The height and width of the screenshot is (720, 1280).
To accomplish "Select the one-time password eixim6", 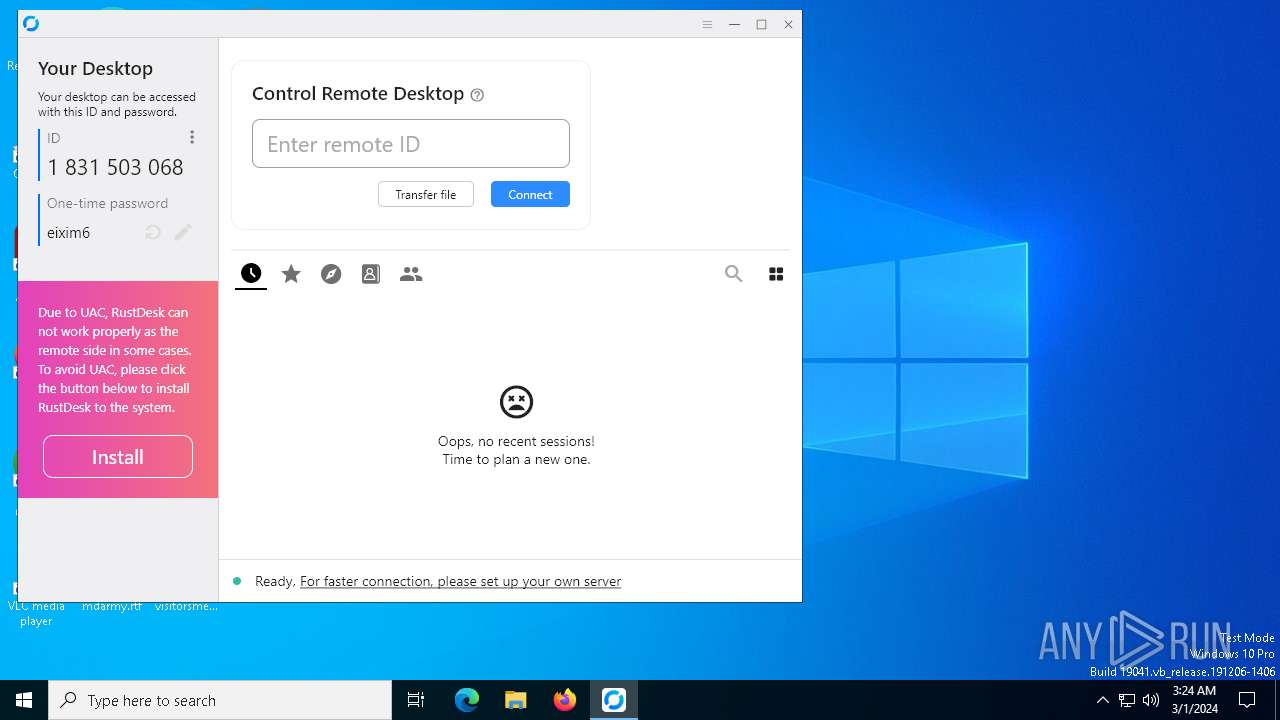I will pos(68,232).
